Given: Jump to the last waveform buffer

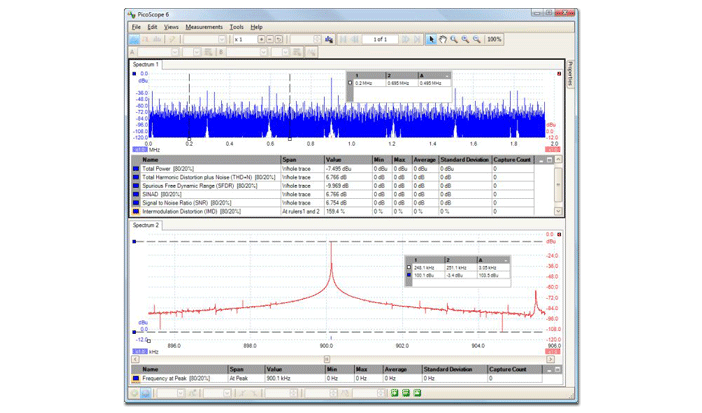Looking at the screenshot, I should [417, 39].
